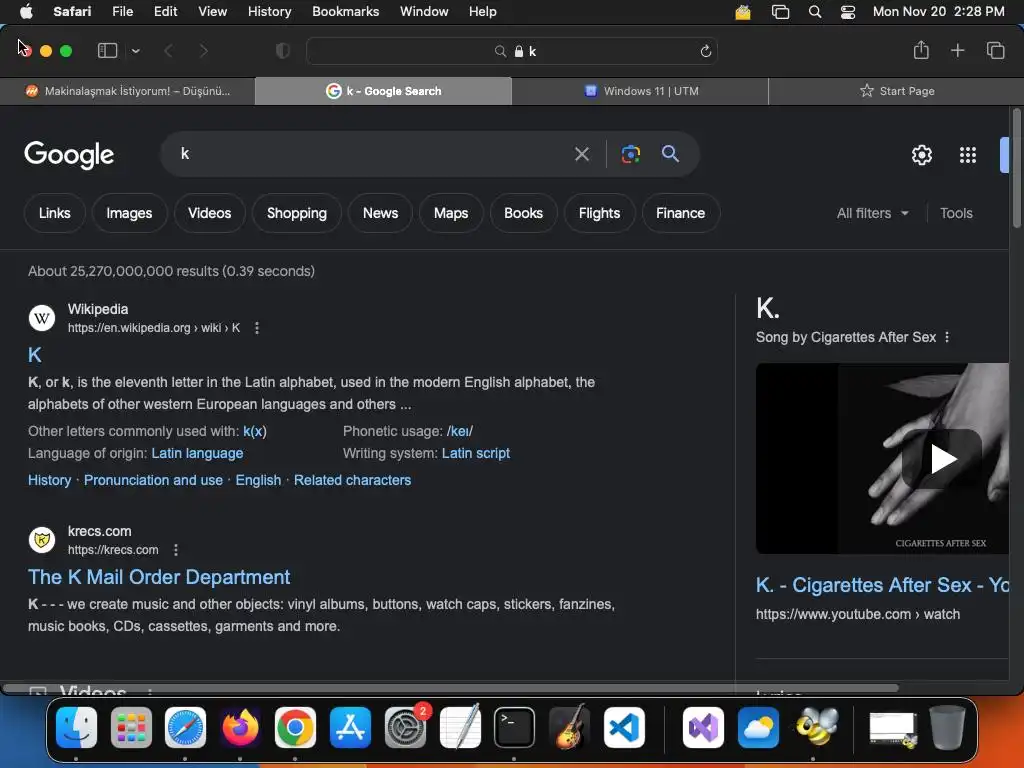Open the Latin language link
This screenshot has width=1024, height=768.
[197, 453]
